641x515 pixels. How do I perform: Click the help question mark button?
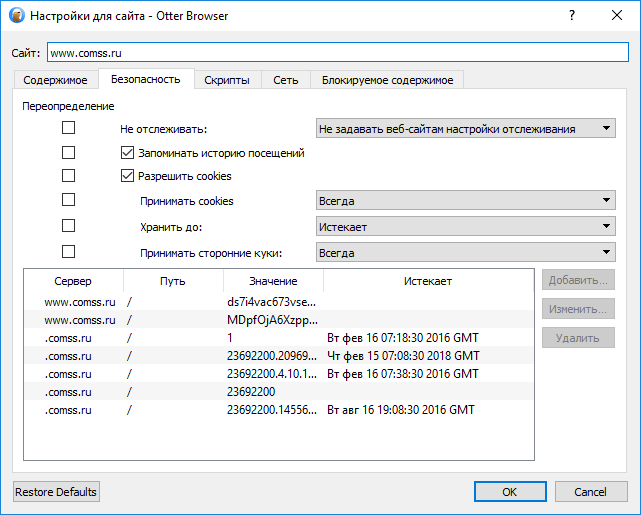coord(571,16)
